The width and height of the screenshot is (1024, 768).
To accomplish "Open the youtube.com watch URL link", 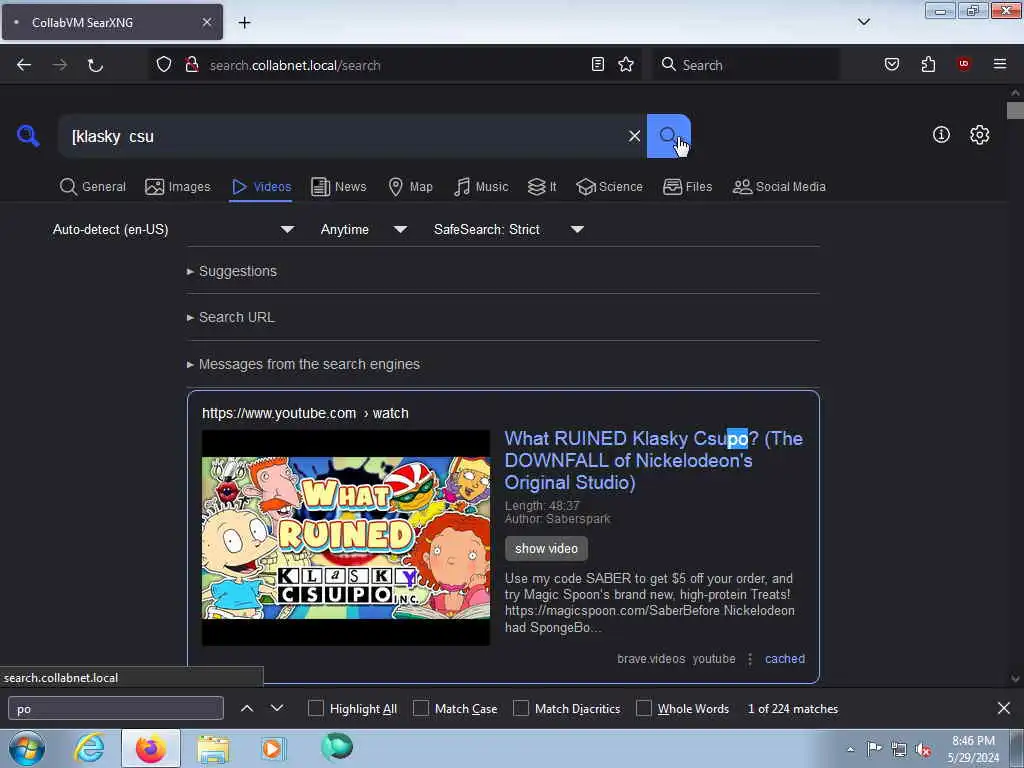I will pos(305,413).
